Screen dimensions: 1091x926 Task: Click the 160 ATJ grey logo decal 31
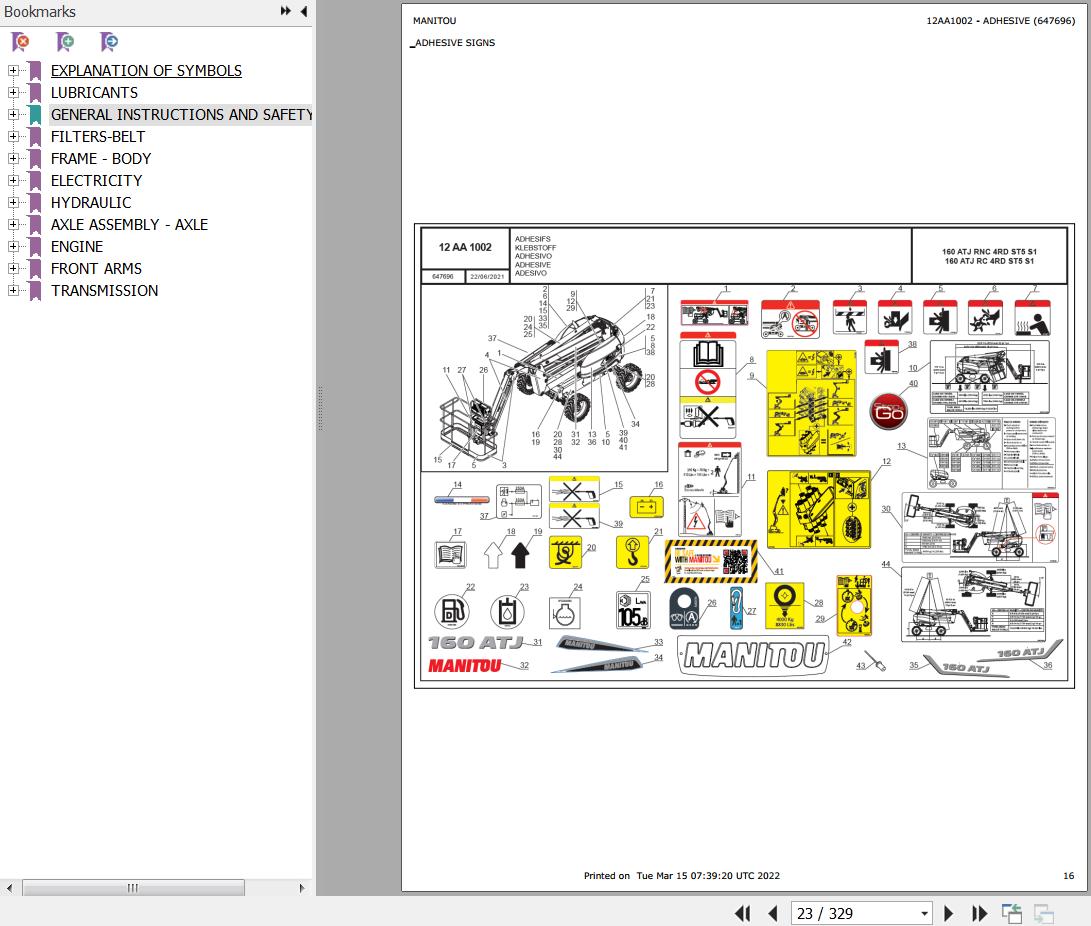click(476, 642)
